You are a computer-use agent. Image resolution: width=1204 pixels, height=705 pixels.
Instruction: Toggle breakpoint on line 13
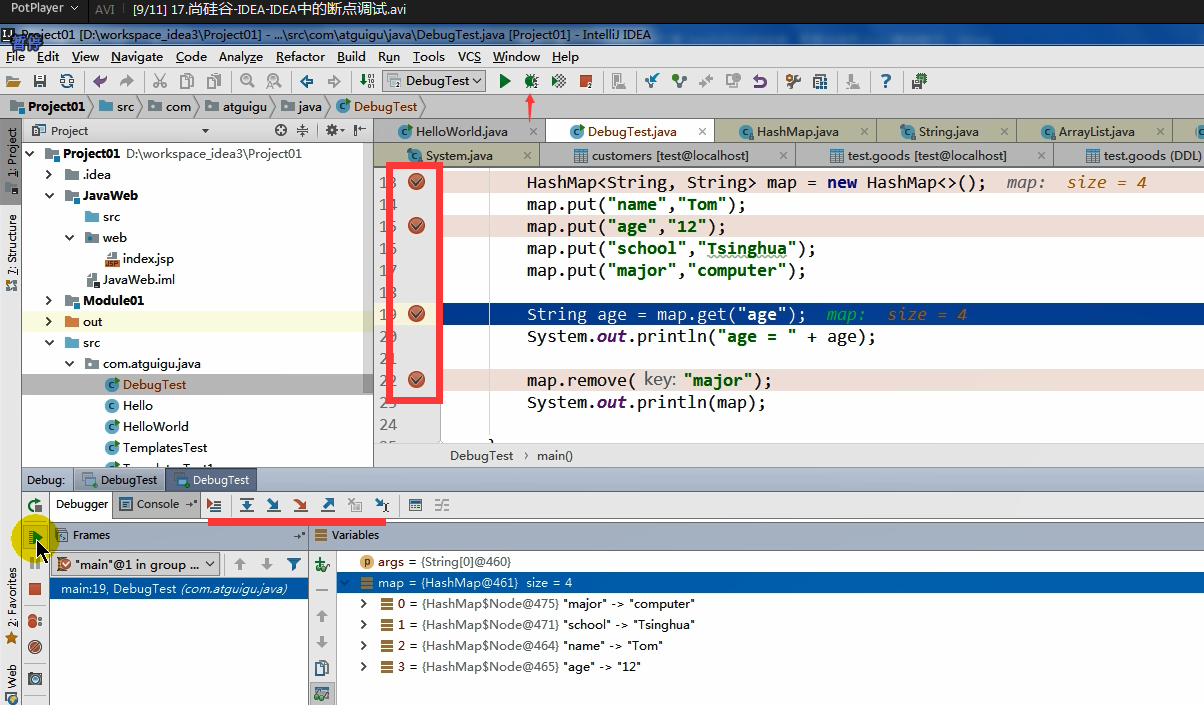[417, 182]
